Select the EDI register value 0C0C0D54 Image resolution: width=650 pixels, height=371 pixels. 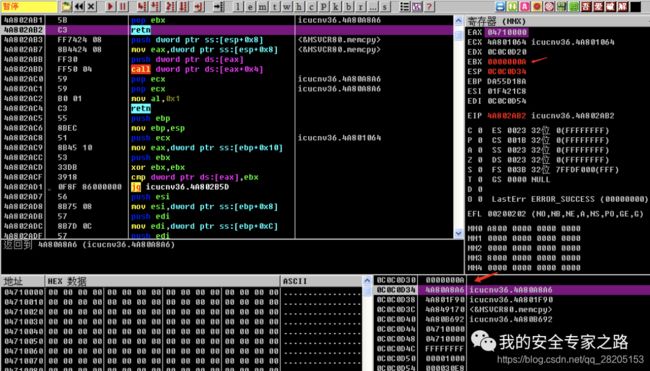507,101
